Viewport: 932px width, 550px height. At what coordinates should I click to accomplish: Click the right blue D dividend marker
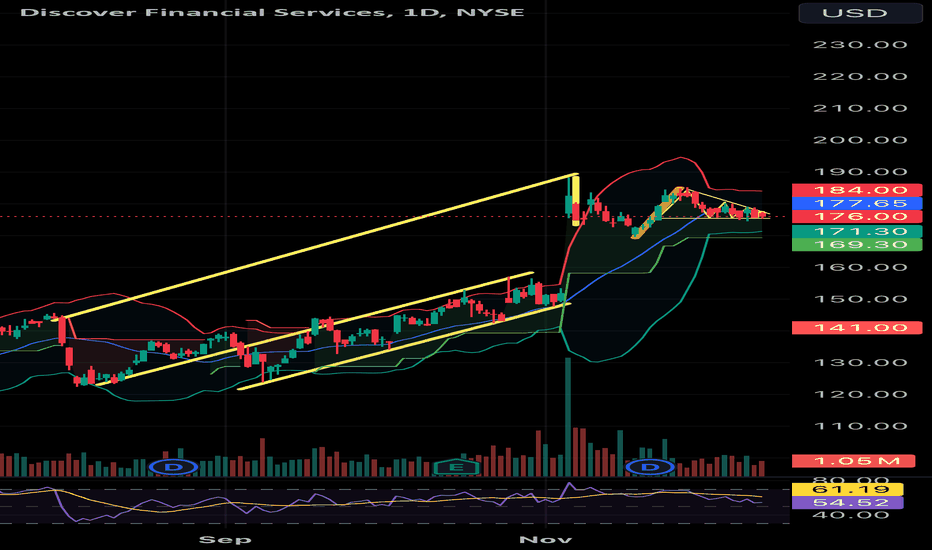click(650, 467)
